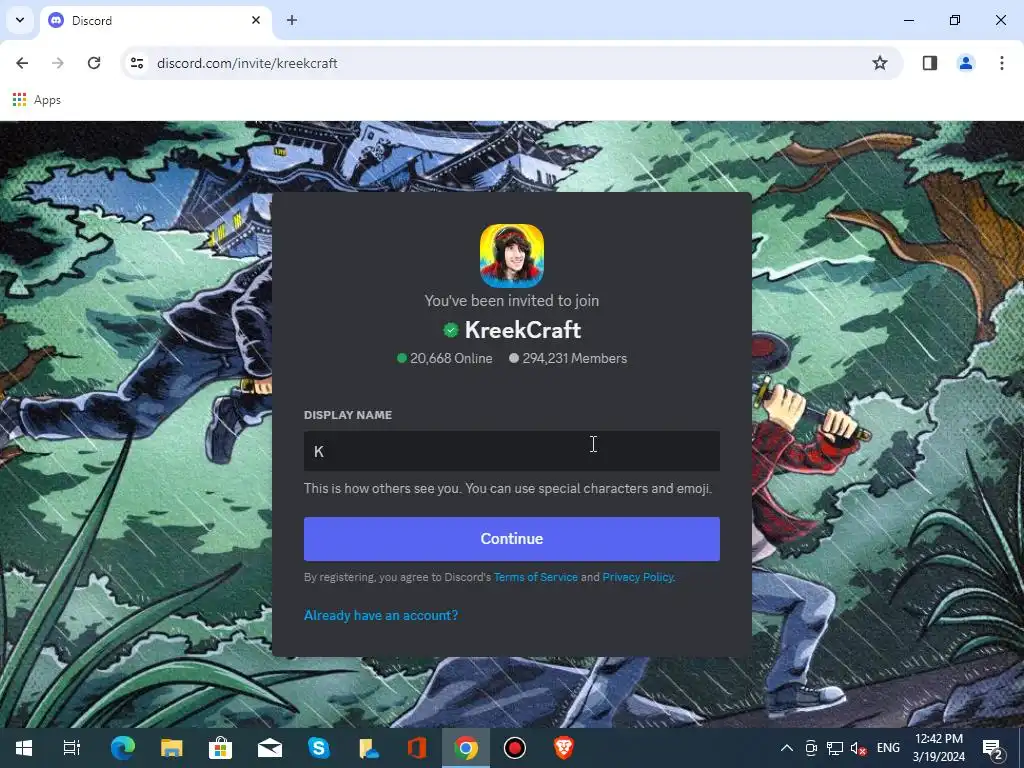Screen dimensions: 1024x768
Task: Open the screen recorder taskbar icon
Action: point(515,748)
